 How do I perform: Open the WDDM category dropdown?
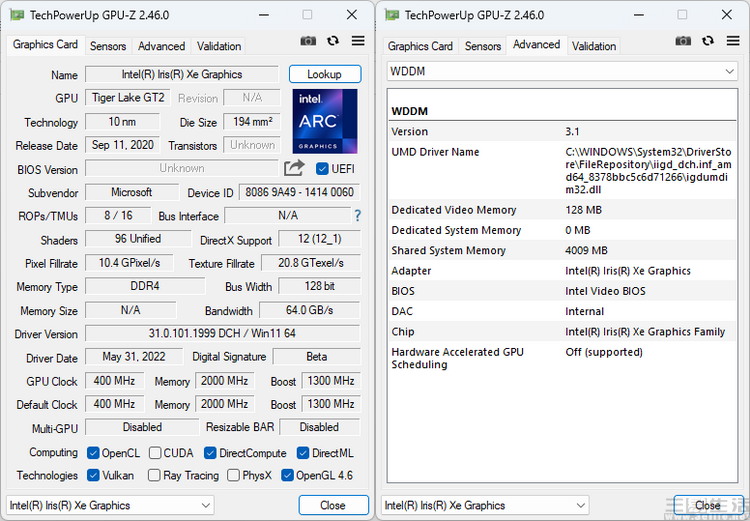[562, 71]
